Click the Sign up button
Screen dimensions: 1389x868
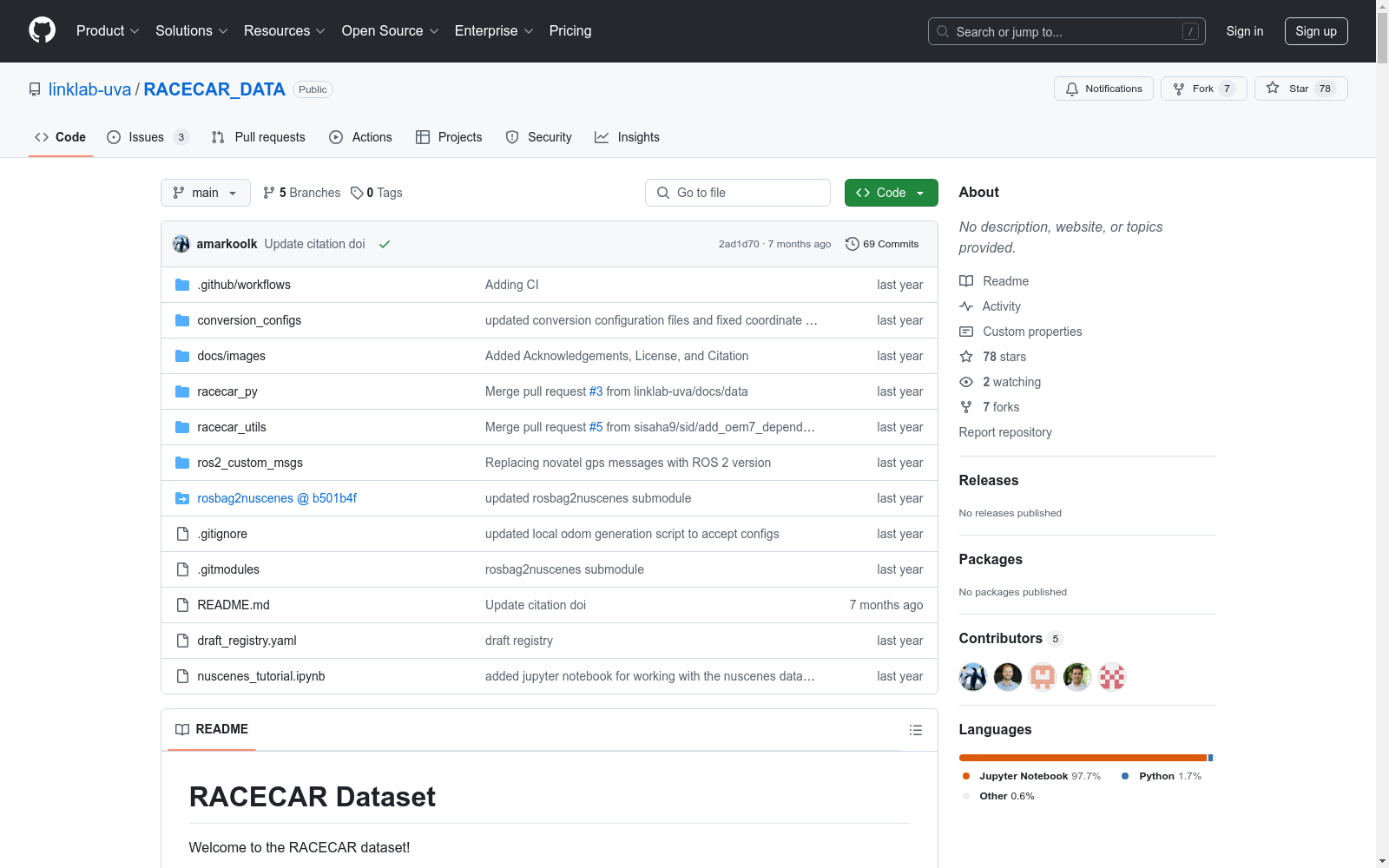click(x=1316, y=31)
